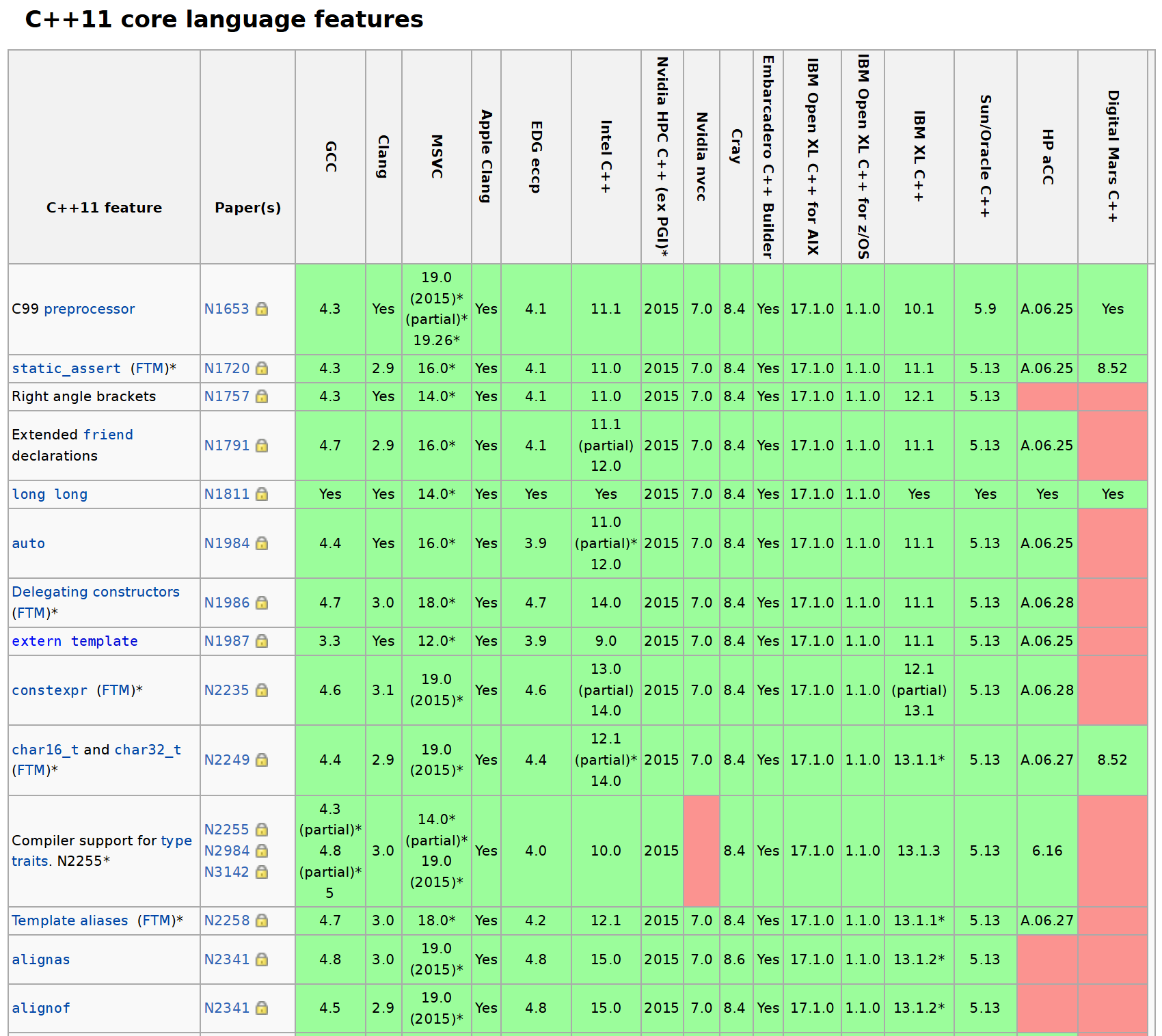Screen dimensions: 1162x1036
Task: Click the Clang column header
Action: (383, 156)
